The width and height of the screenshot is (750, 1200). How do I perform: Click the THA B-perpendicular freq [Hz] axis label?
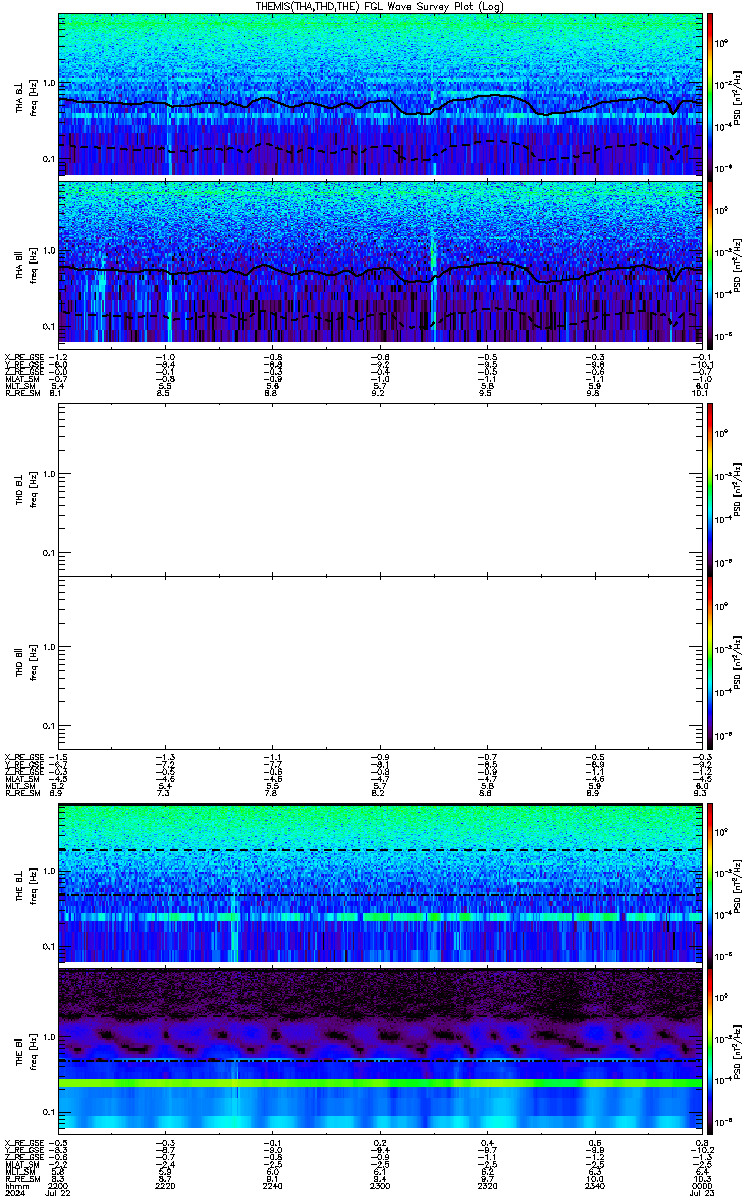32,98
